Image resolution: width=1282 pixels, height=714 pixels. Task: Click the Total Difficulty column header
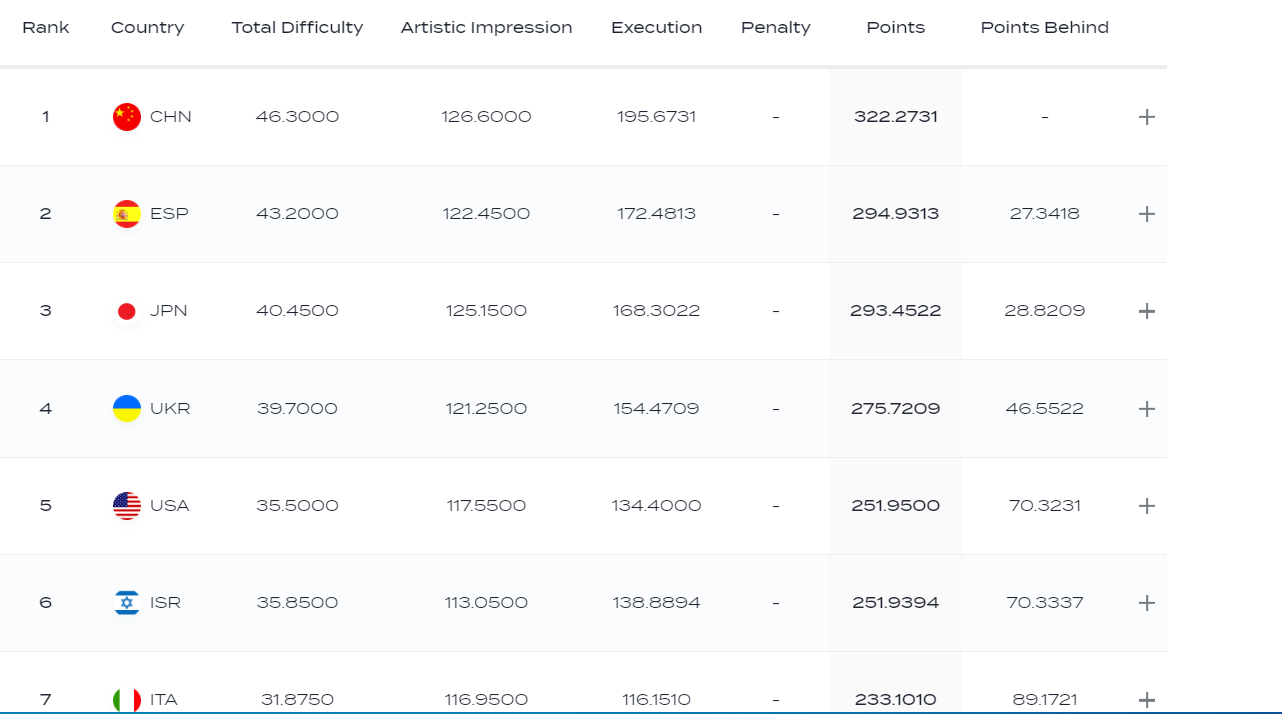coord(297,28)
